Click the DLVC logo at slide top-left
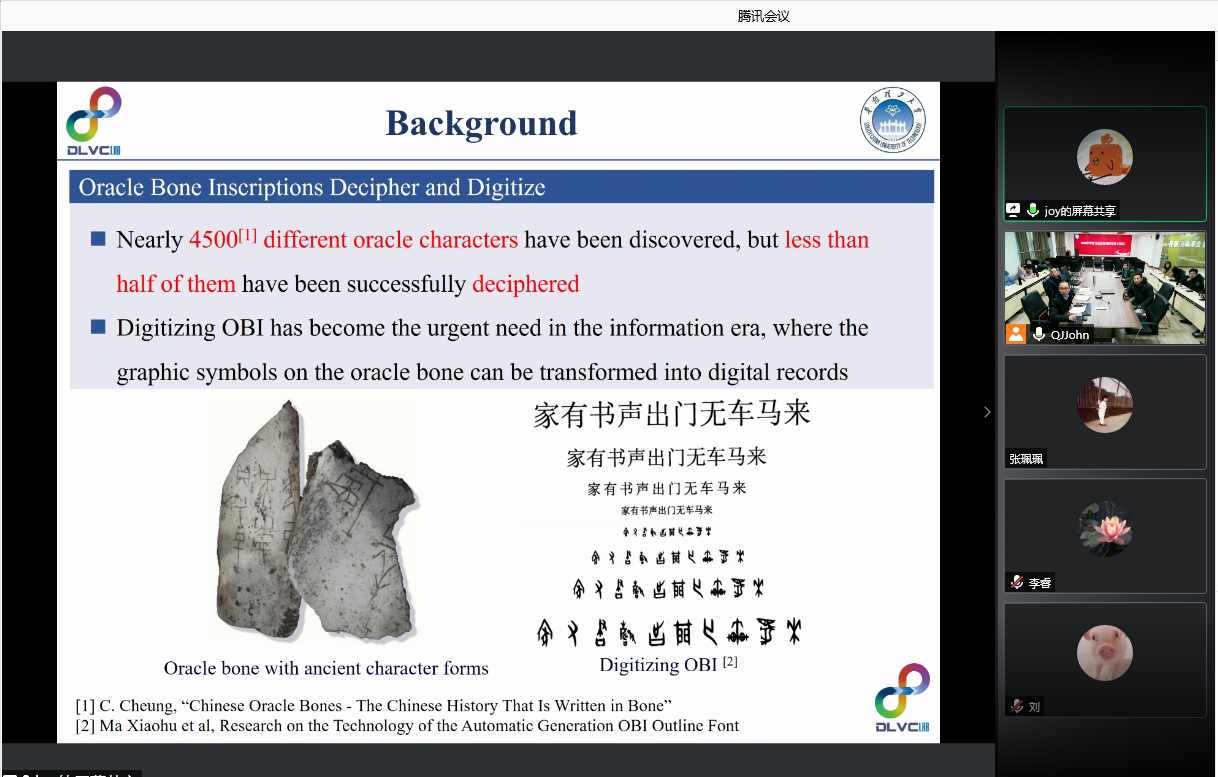 tap(94, 121)
